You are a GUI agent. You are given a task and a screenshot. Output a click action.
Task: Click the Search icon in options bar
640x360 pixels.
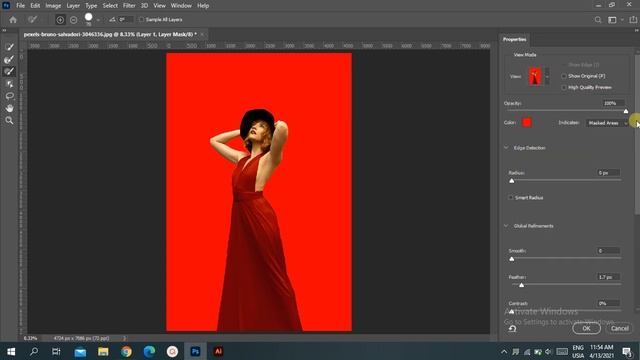click(x=598, y=20)
